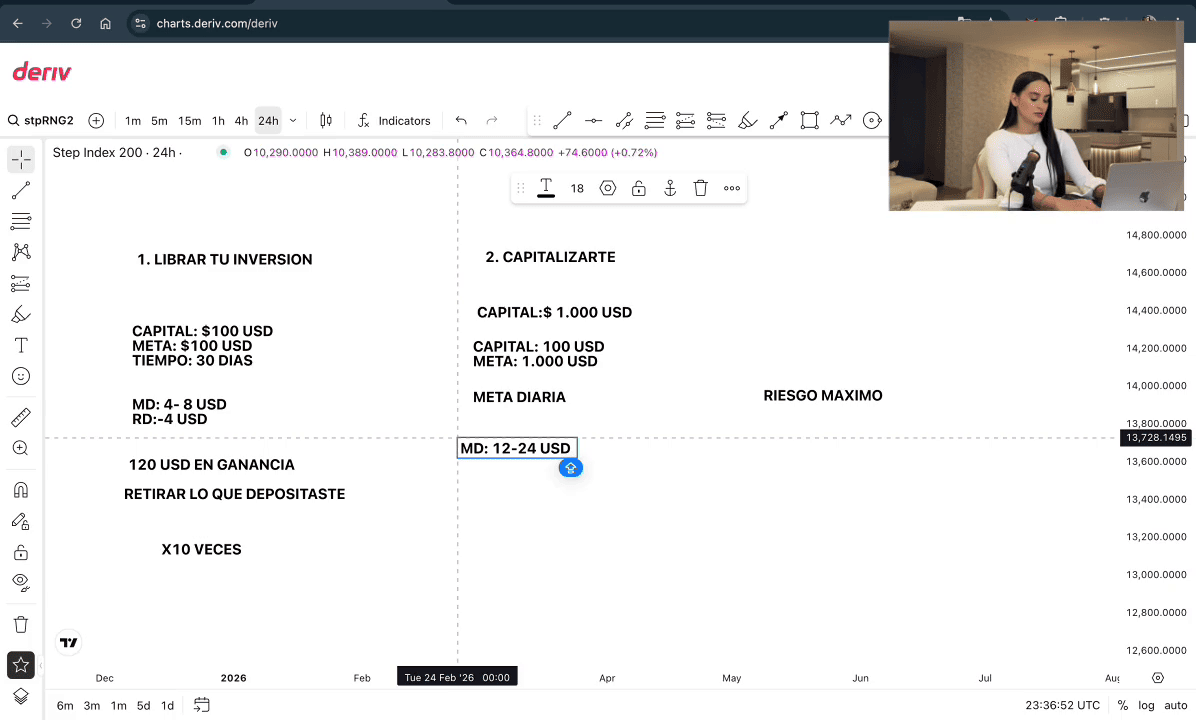Toggle magnet mode for drawings

(x=21, y=490)
